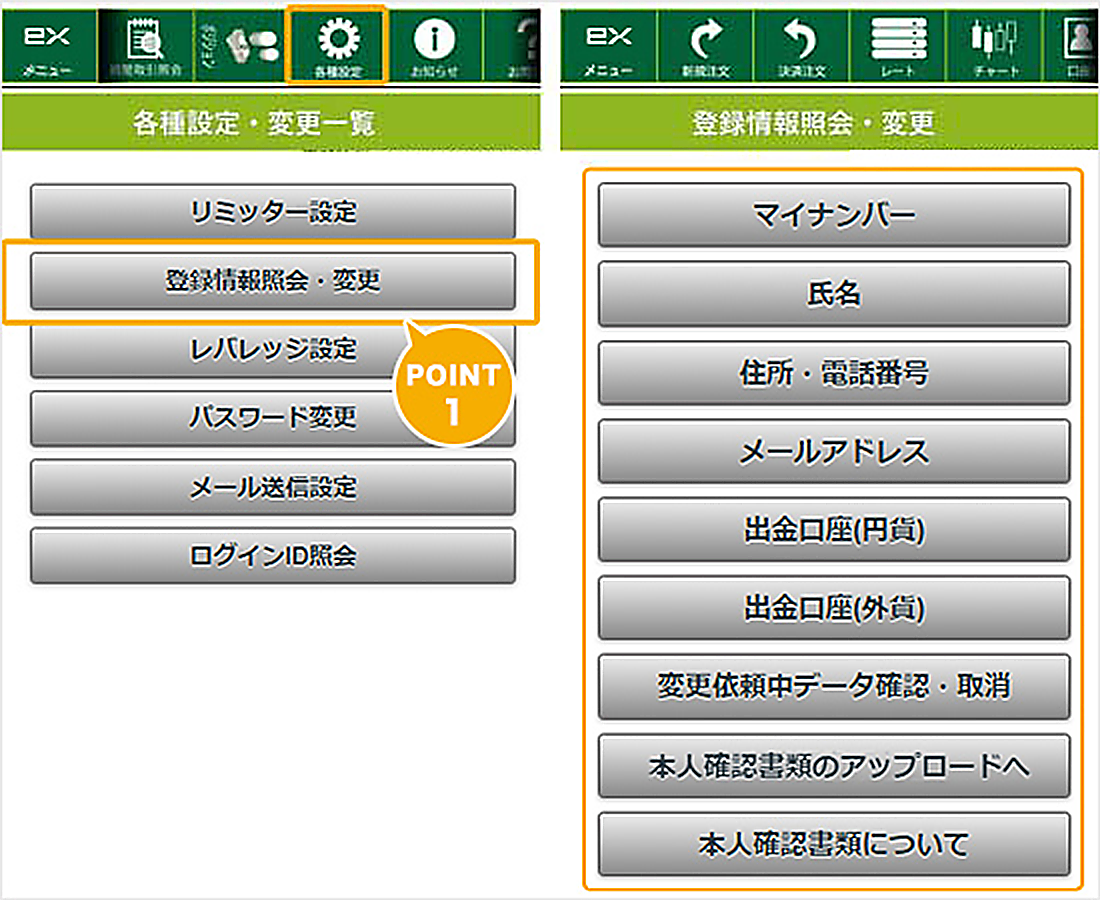The width and height of the screenshot is (1100, 900).
Task: Tap the money and coins icon
Action: tap(240, 45)
